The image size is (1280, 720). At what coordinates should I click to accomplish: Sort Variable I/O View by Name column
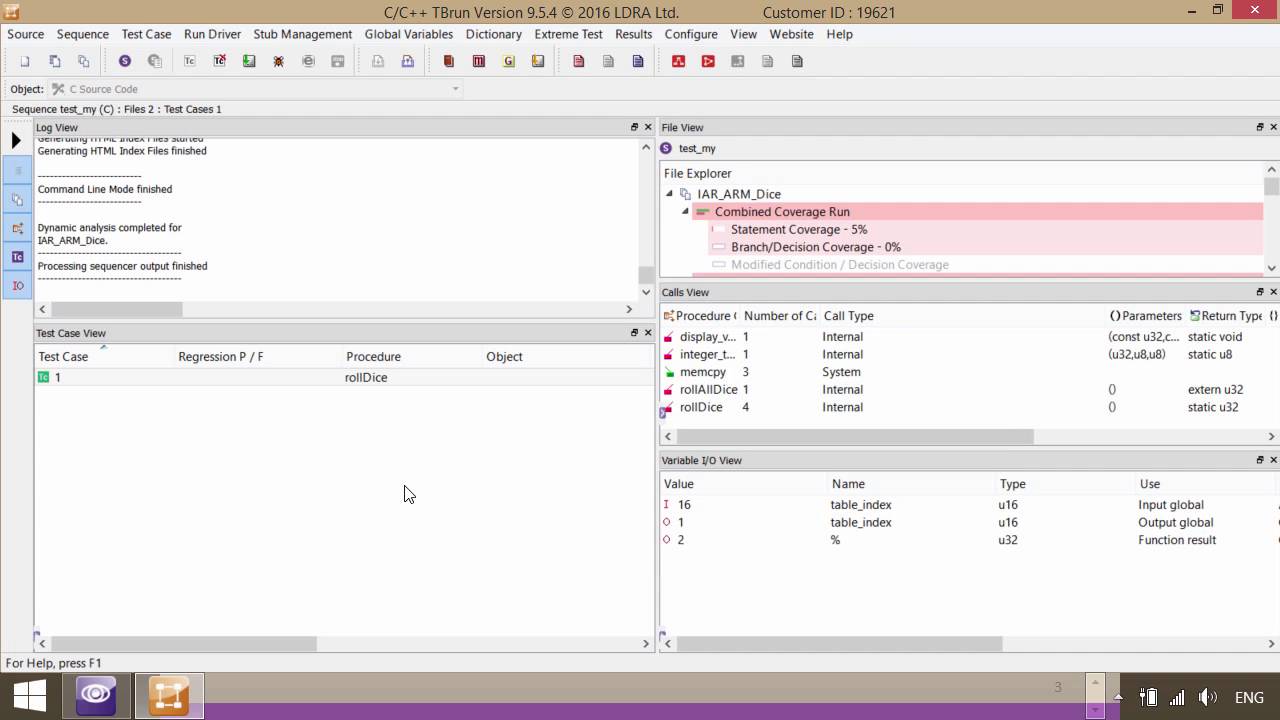911,484
